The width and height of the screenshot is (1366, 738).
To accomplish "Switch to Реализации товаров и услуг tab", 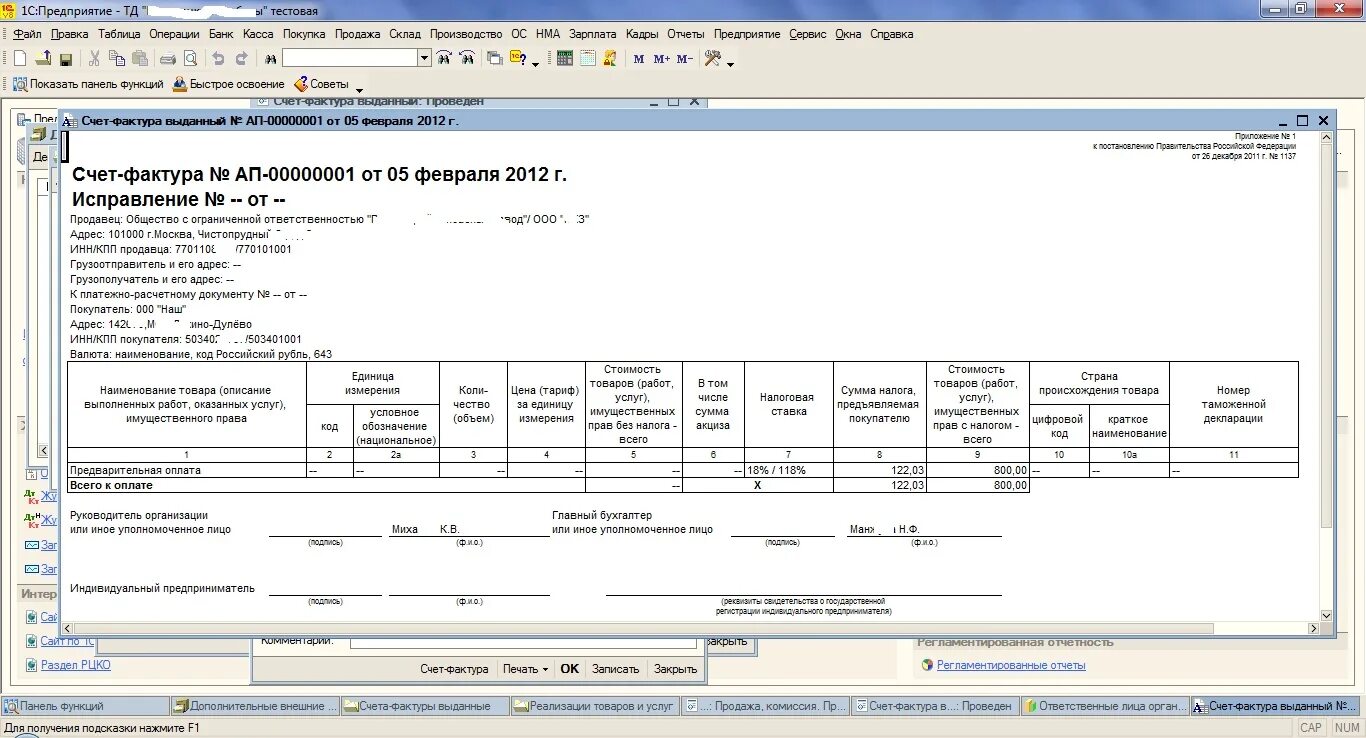I will coord(595,706).
